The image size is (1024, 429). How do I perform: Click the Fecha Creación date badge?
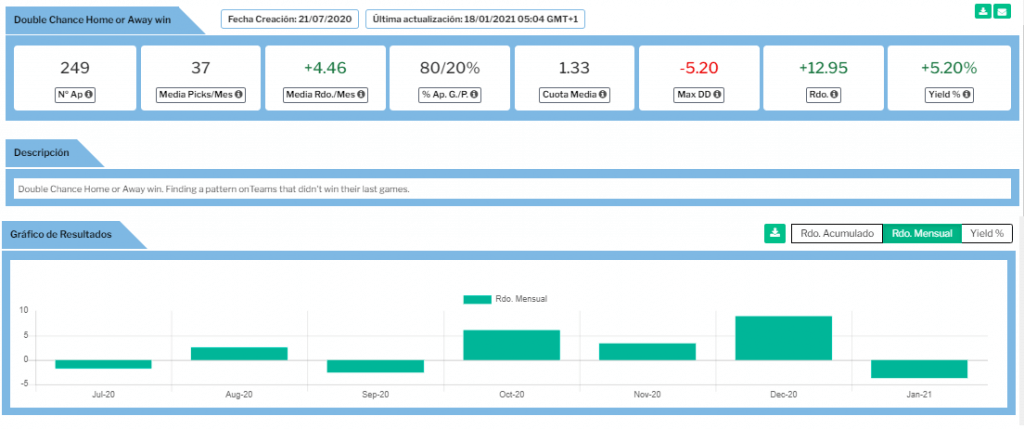point(289,20)
